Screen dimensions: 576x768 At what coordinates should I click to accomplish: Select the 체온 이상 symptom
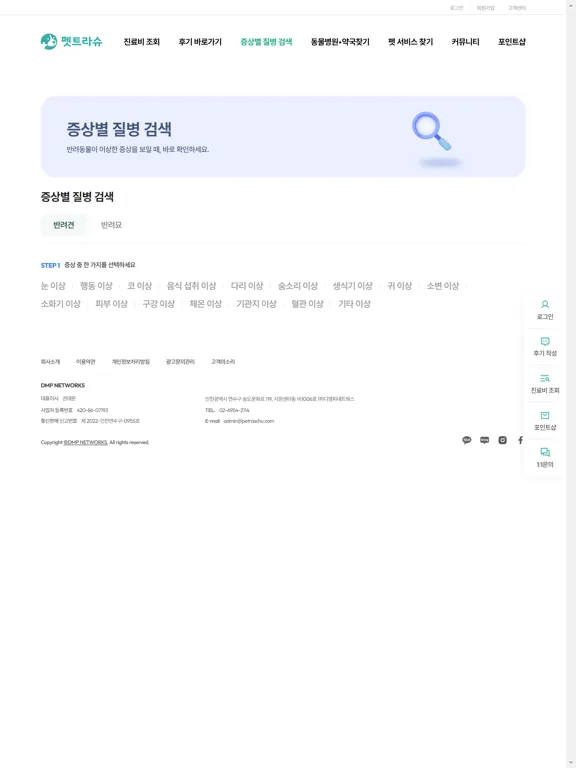pos(206,304)
